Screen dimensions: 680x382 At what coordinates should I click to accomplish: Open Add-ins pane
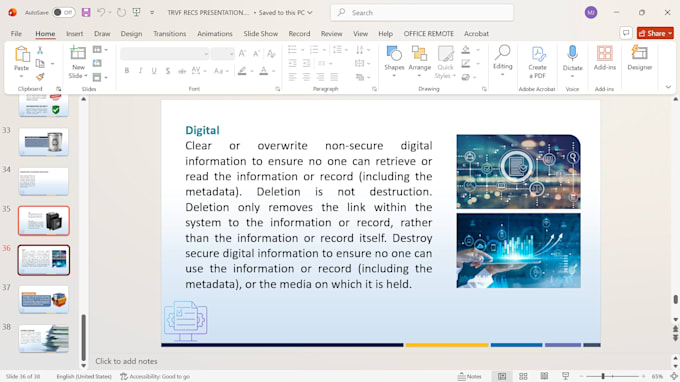click(x=605, y=58)
